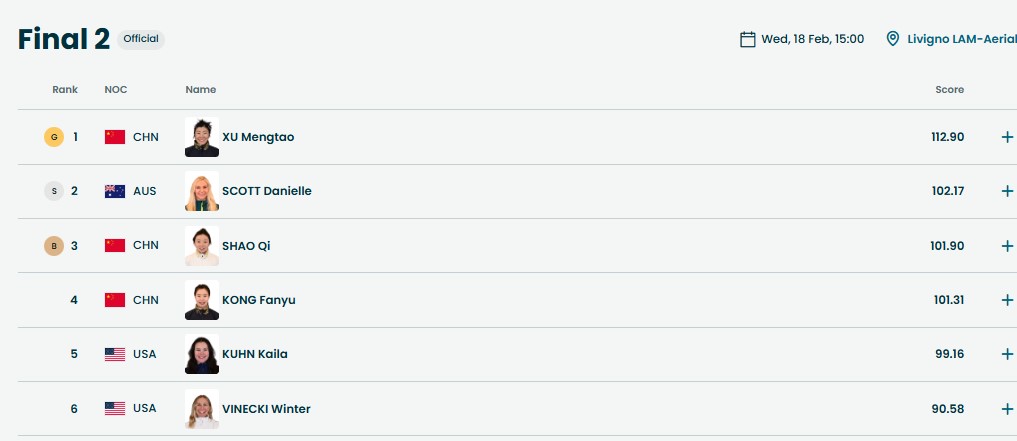Click the silver medal icon
Image resolution: width=1017 pixels, height=441 pixels.
pos(54,191)
